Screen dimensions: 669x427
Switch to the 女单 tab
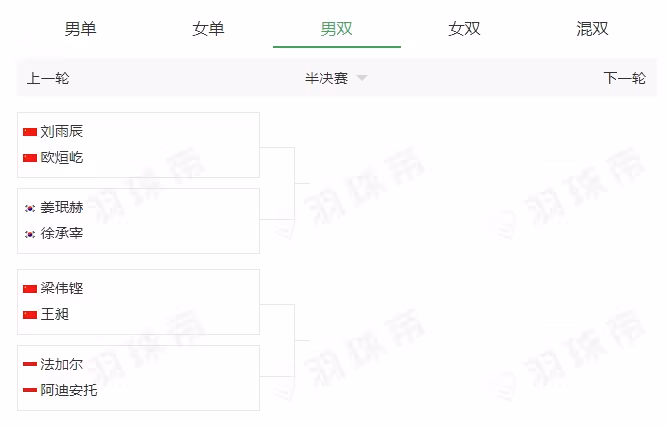[208, 29]
